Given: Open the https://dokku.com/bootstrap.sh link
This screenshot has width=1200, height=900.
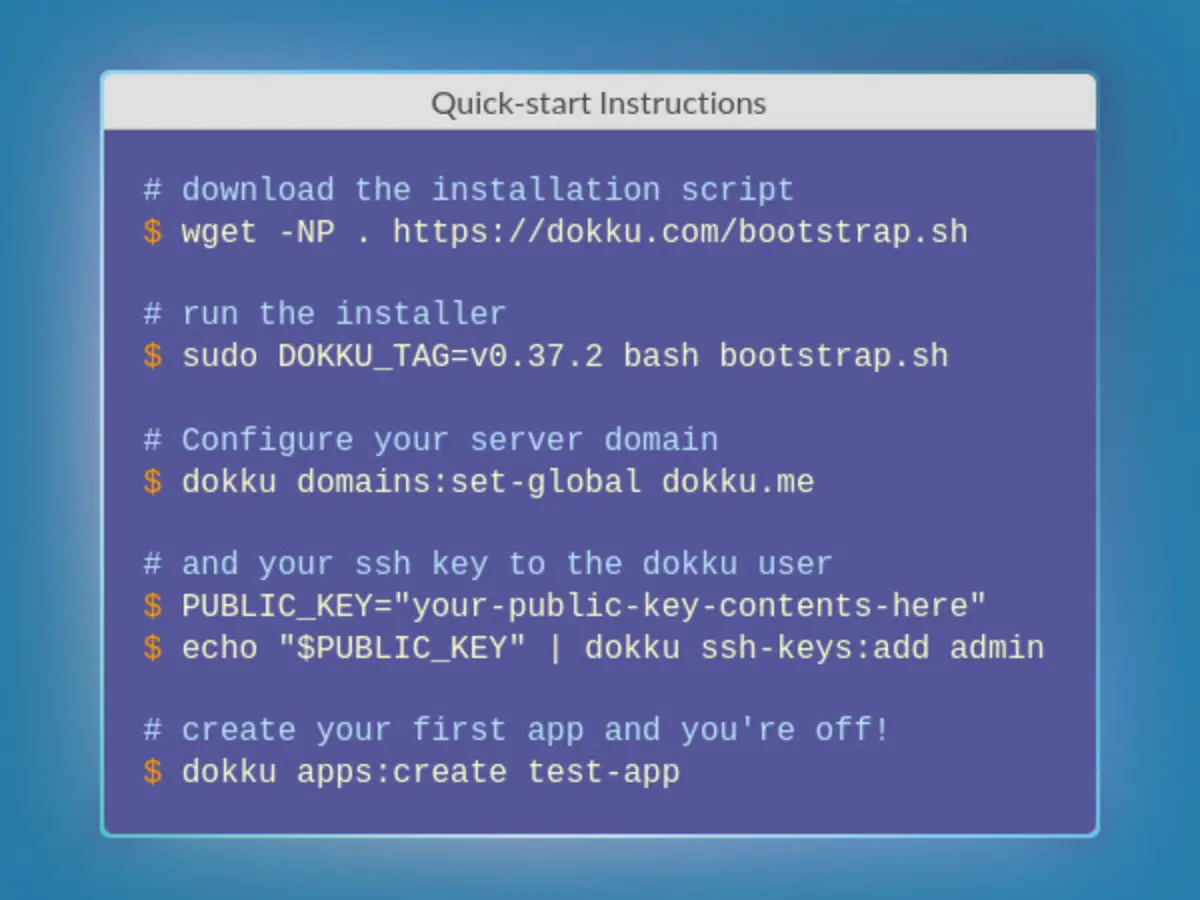Looking at the screenshot, I should [680, 231].
